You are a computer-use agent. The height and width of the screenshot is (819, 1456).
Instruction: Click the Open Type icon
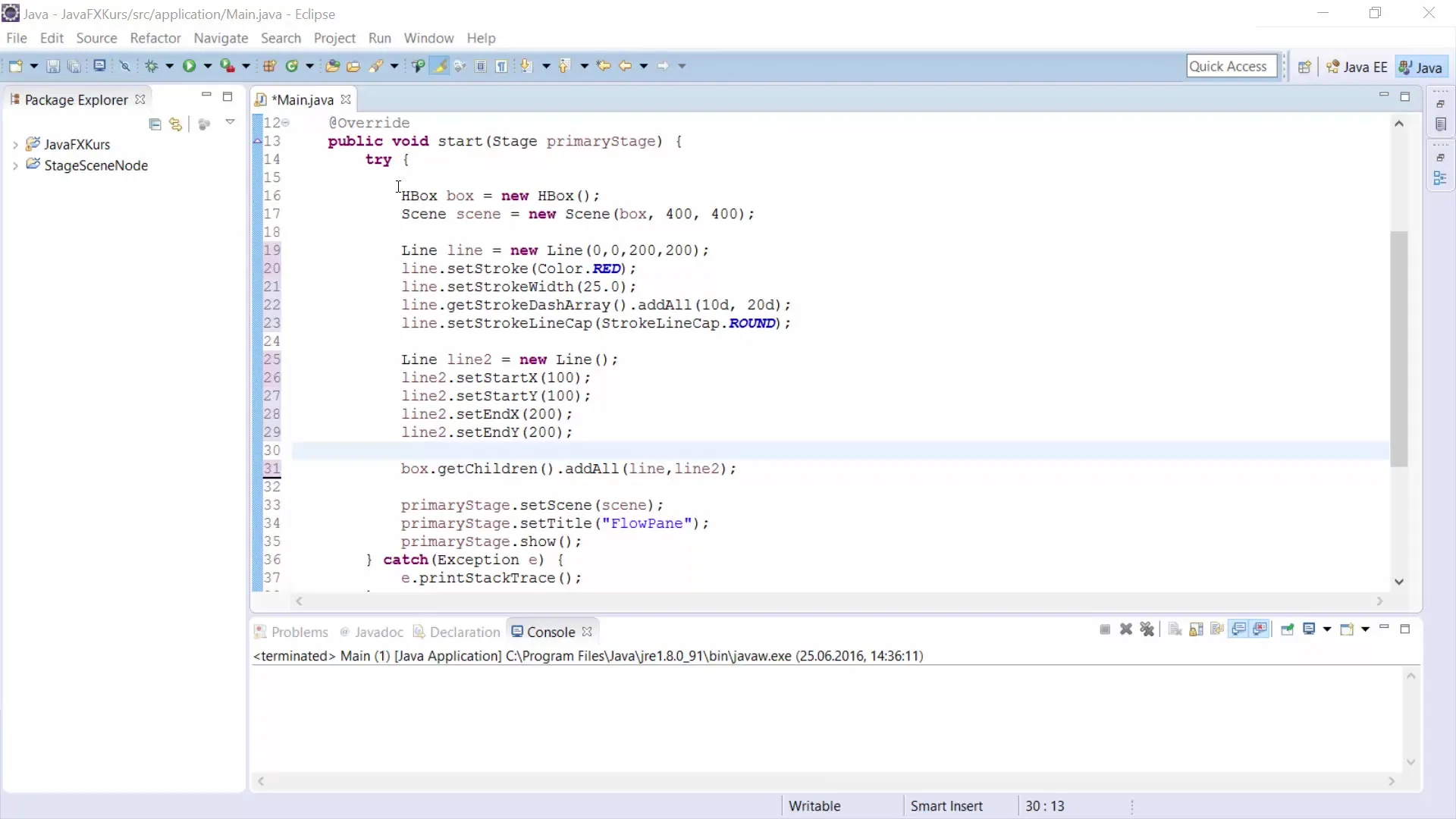[x=332, y=66]
